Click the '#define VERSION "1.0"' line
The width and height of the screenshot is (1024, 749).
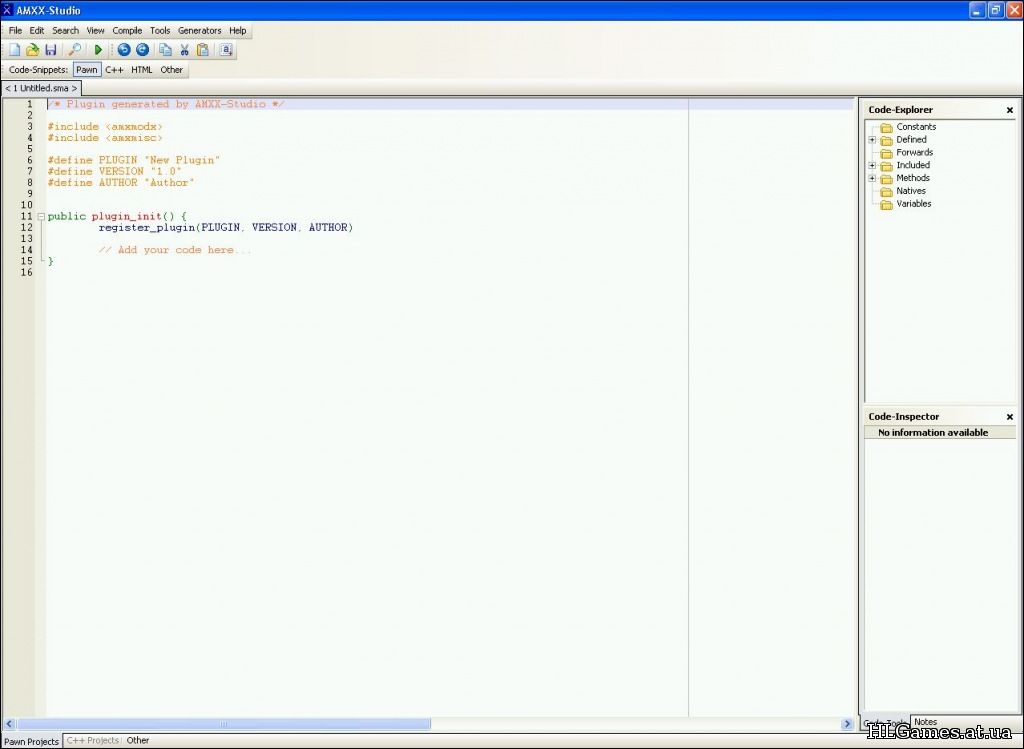[x=114, y=171]
